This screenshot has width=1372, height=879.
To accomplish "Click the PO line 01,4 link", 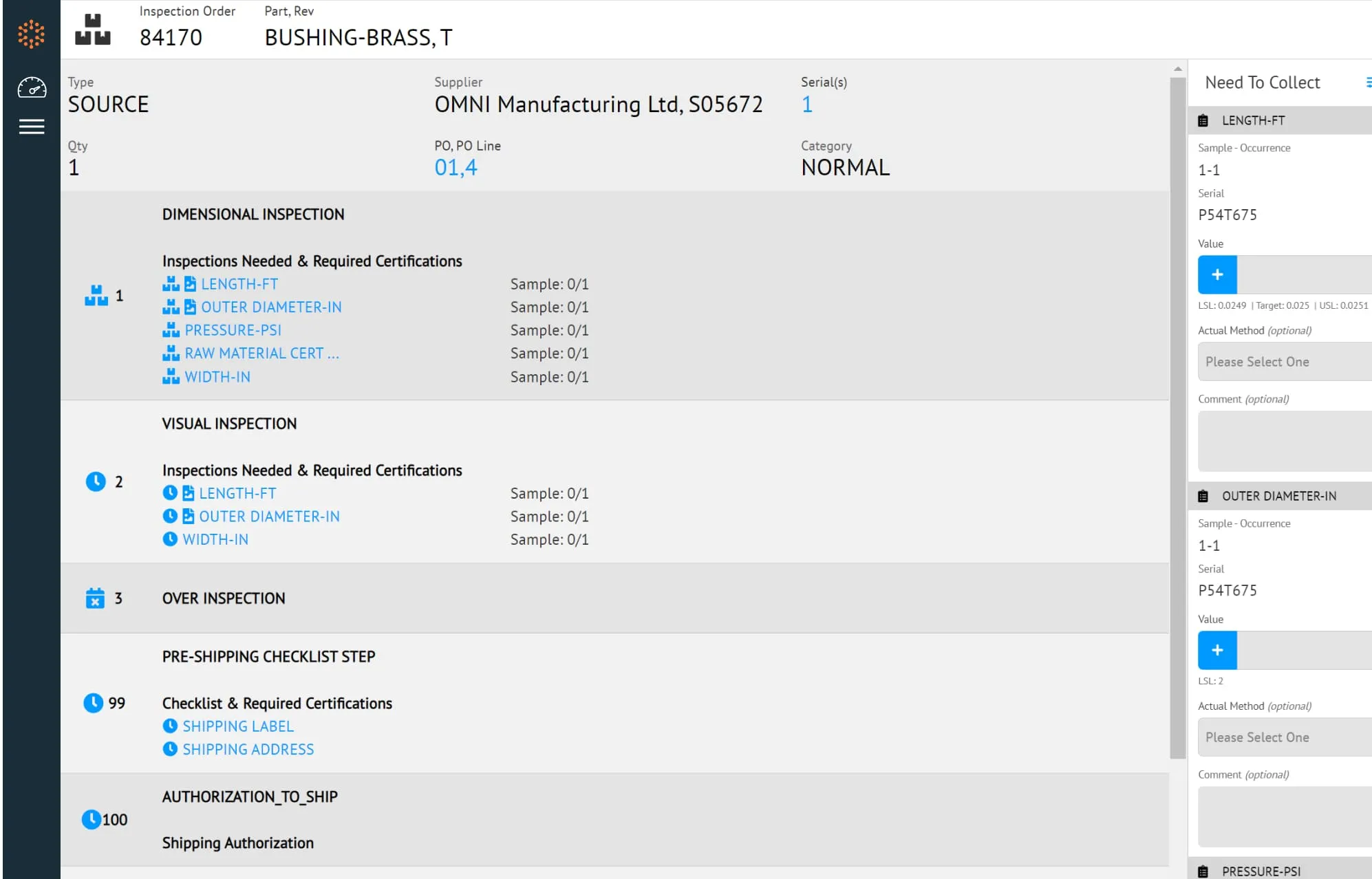I will pos(455,167).
